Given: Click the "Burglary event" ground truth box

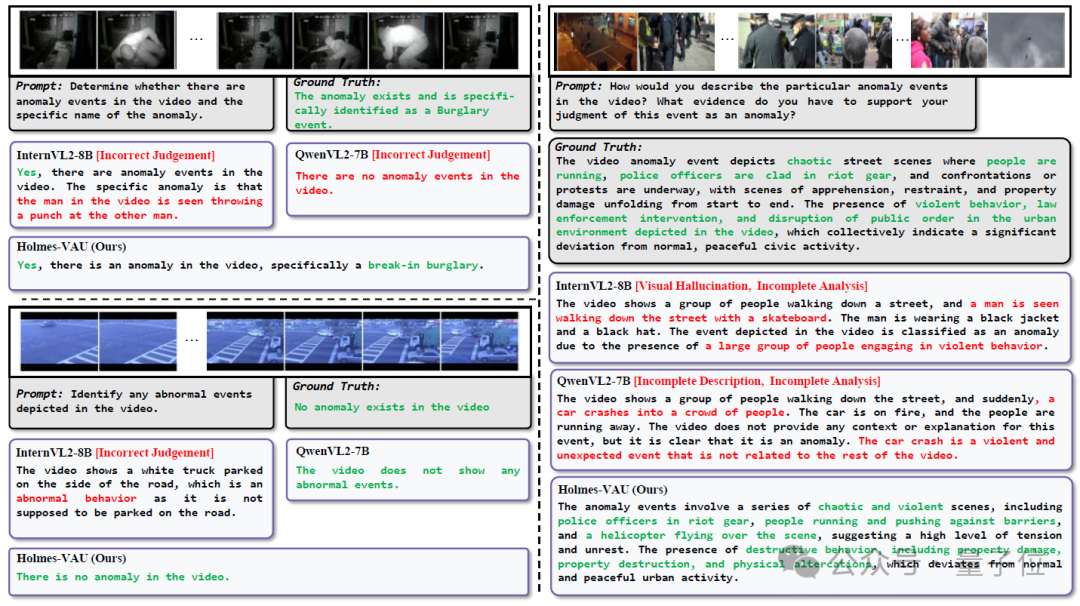Looking at the screenshot, I should (408, 104).
